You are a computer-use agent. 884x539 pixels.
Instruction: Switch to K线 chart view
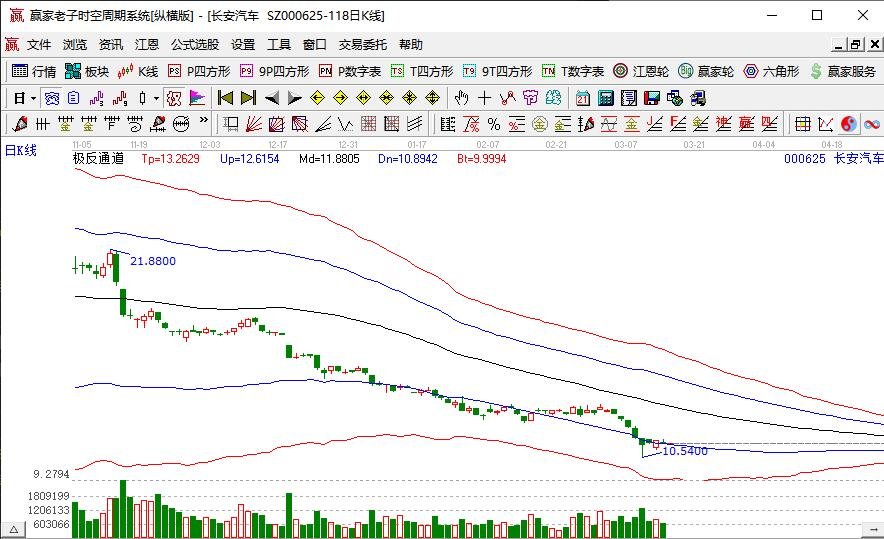point(138,71)
